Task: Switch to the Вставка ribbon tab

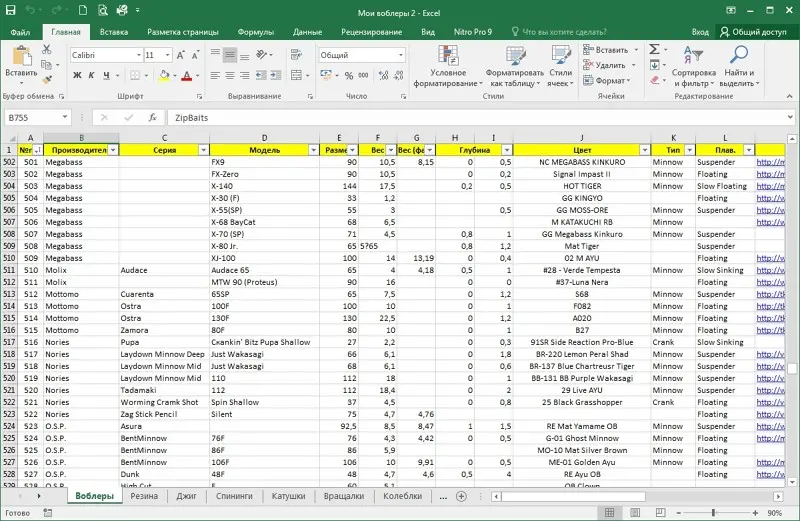Action: pyautogui.click(x=114, y=32)
